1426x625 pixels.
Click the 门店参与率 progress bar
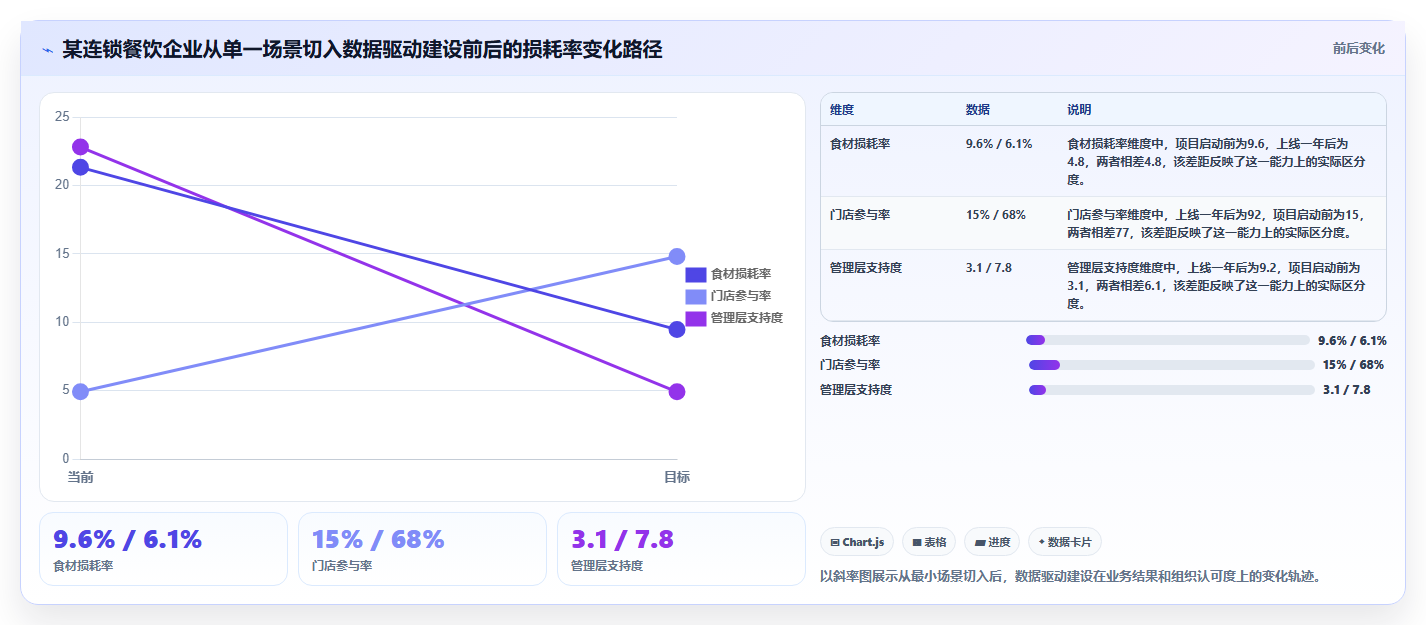coord(1171,365)
